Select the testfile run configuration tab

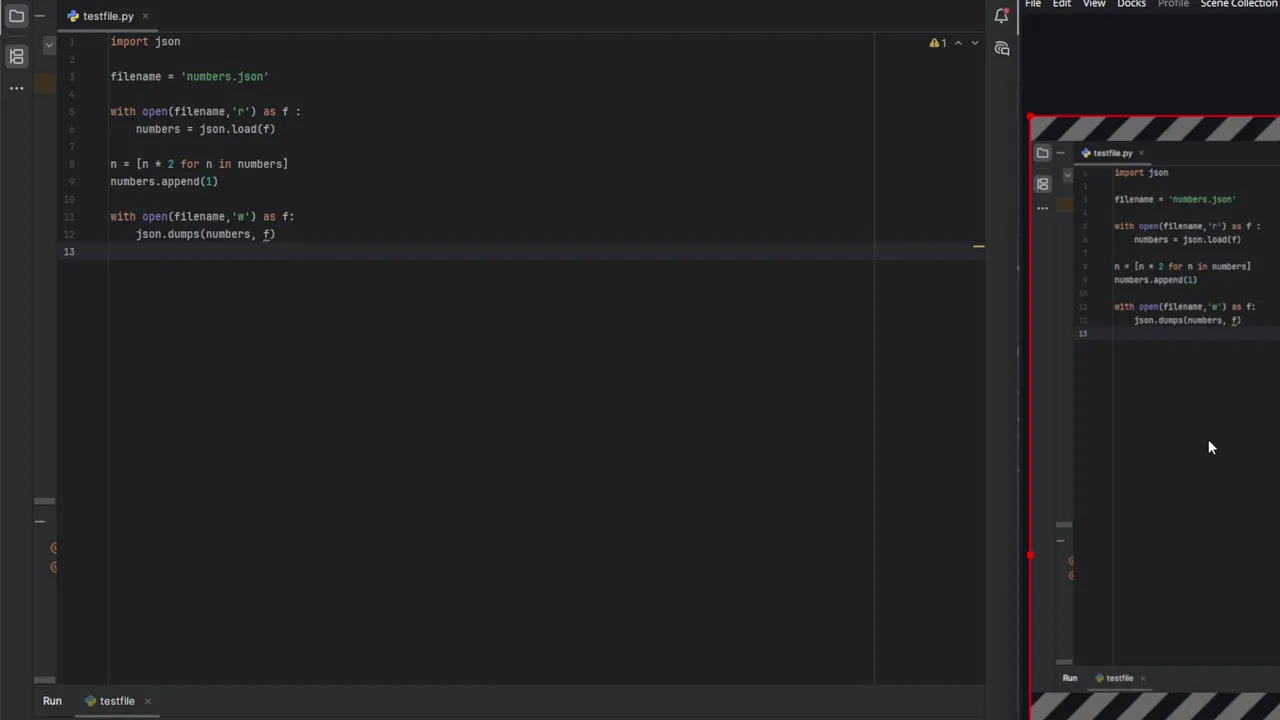[x=117, y=701]
